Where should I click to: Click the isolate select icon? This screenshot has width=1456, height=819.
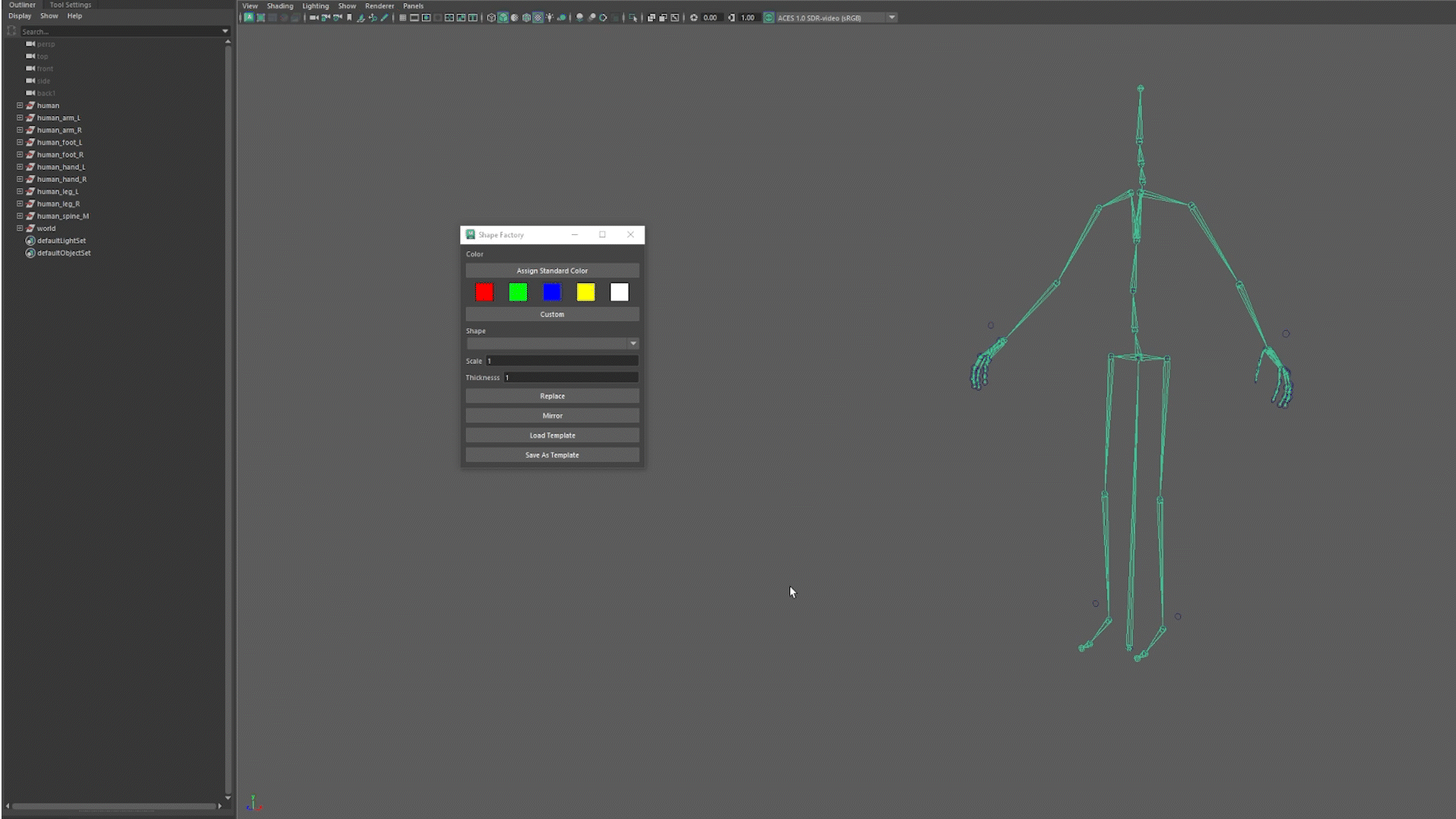coord(632,17)
